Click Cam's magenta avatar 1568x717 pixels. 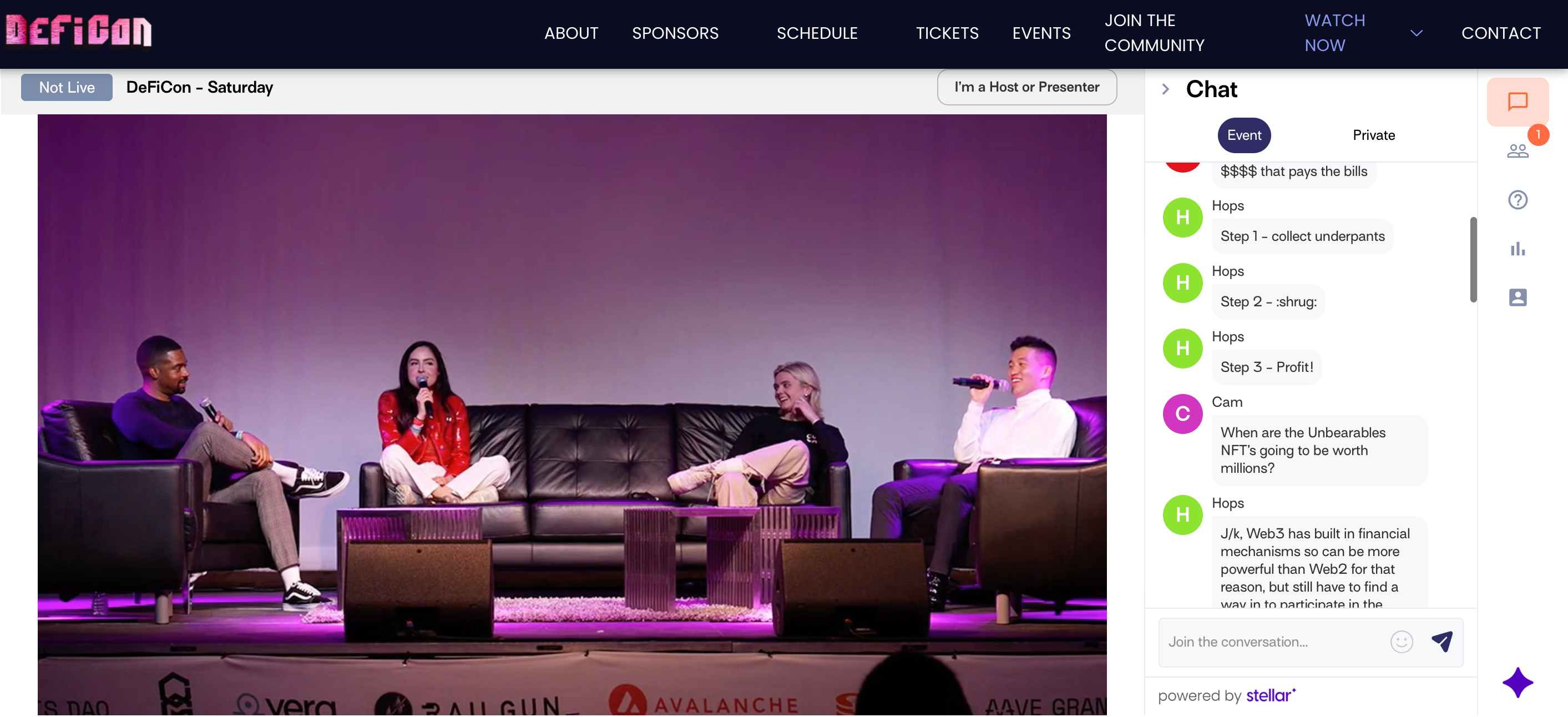click(1182, 414)
